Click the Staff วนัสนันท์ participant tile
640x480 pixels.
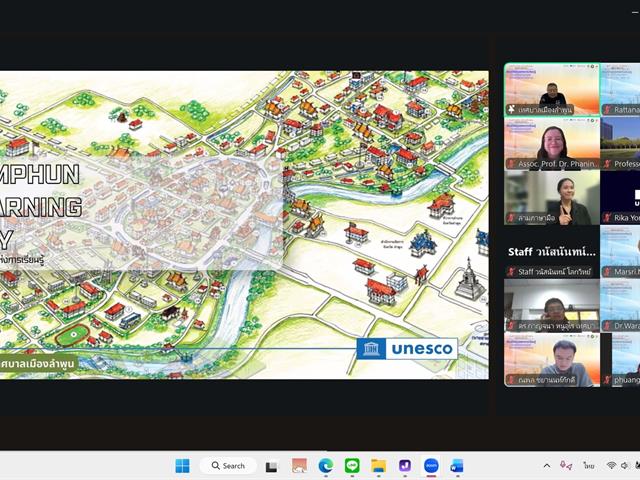tap(552, 251)
